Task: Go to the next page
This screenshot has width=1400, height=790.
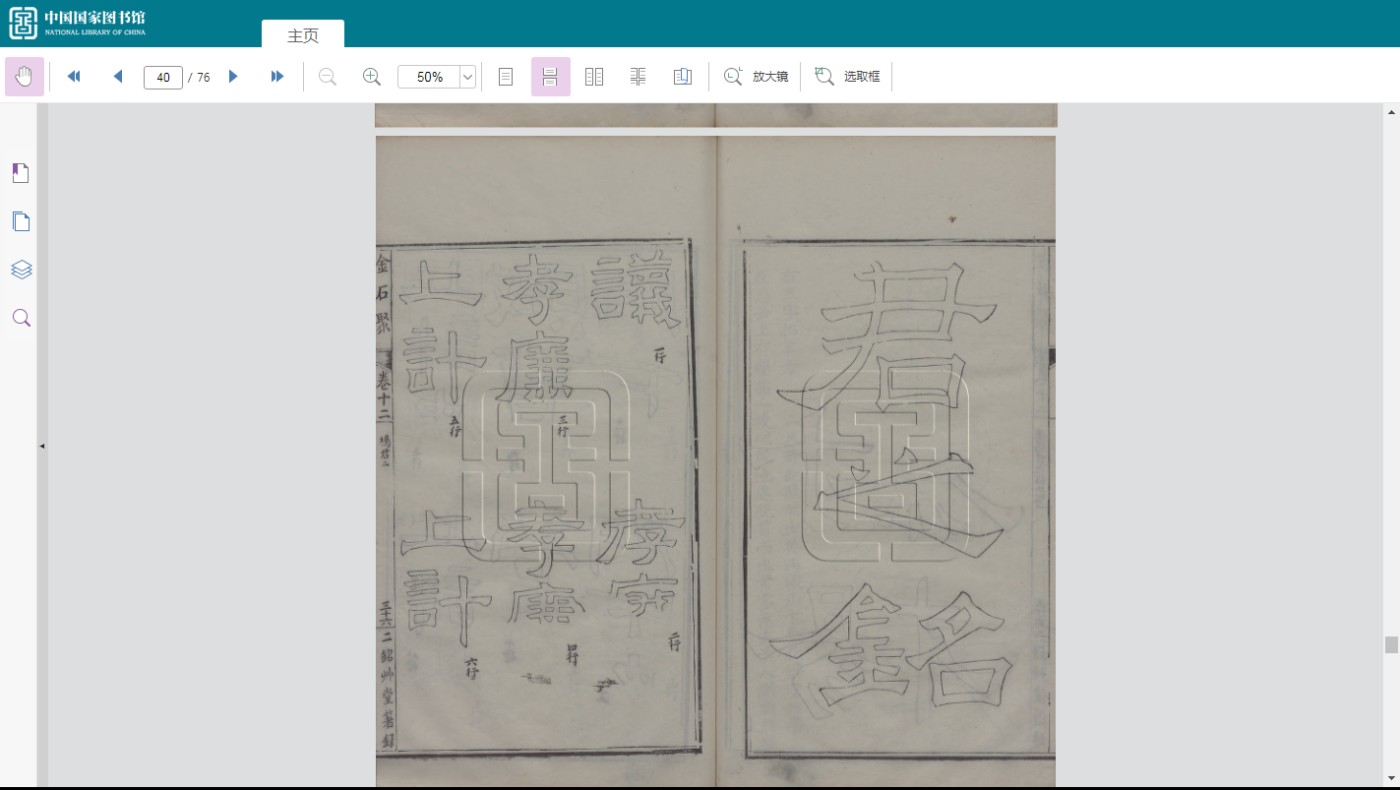Action: coord(233,77)
